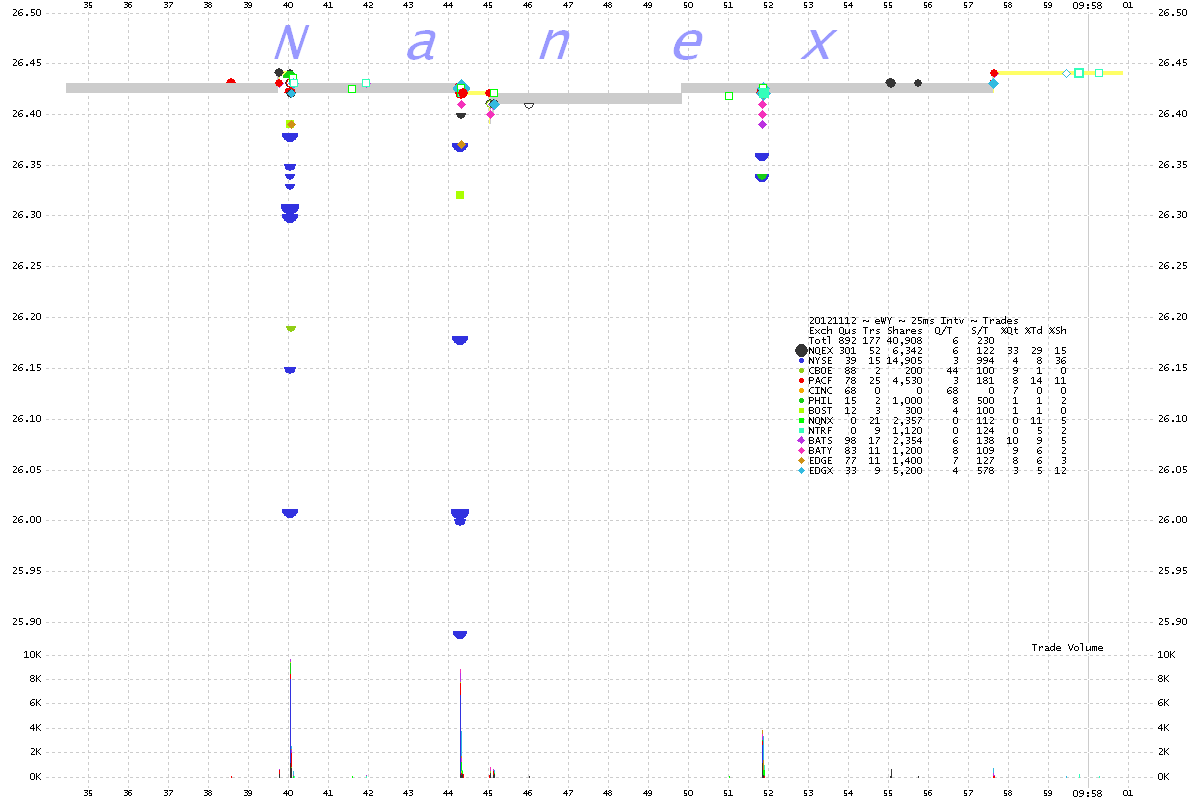Click left axis volume label '10K'
Screen dimensions: 1200x800
click(31, 655)
